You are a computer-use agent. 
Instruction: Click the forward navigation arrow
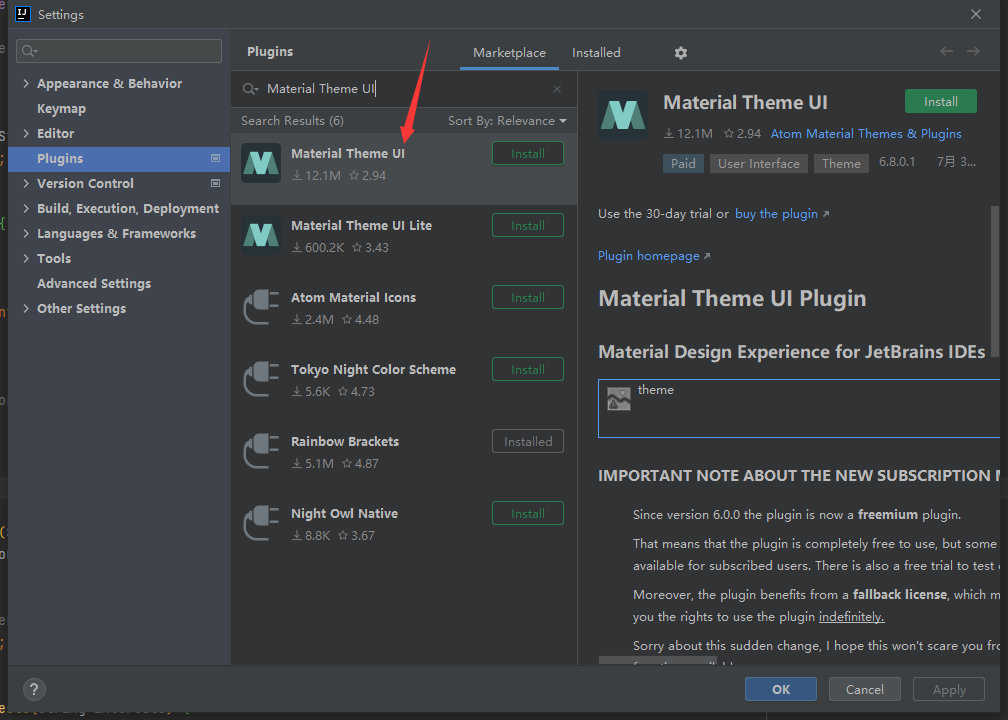tap(973, 51)
